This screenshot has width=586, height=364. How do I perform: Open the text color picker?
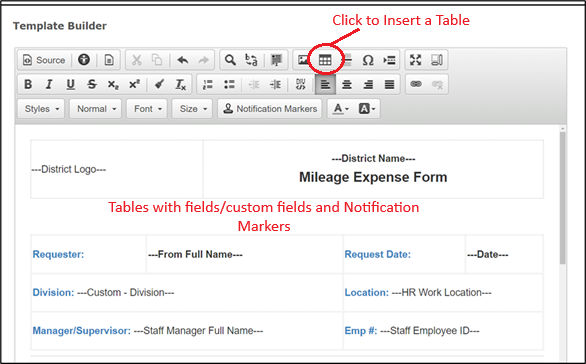click(341, 109)
